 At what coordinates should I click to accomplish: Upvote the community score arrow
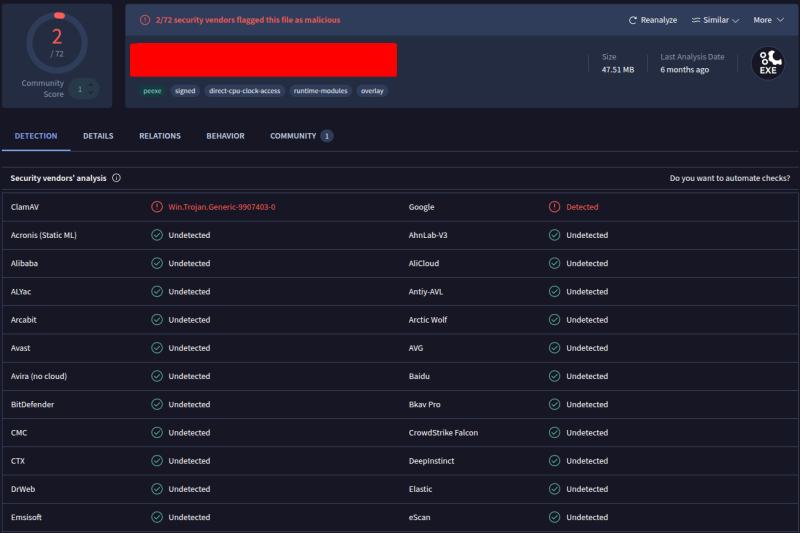[x=91, y=84]
